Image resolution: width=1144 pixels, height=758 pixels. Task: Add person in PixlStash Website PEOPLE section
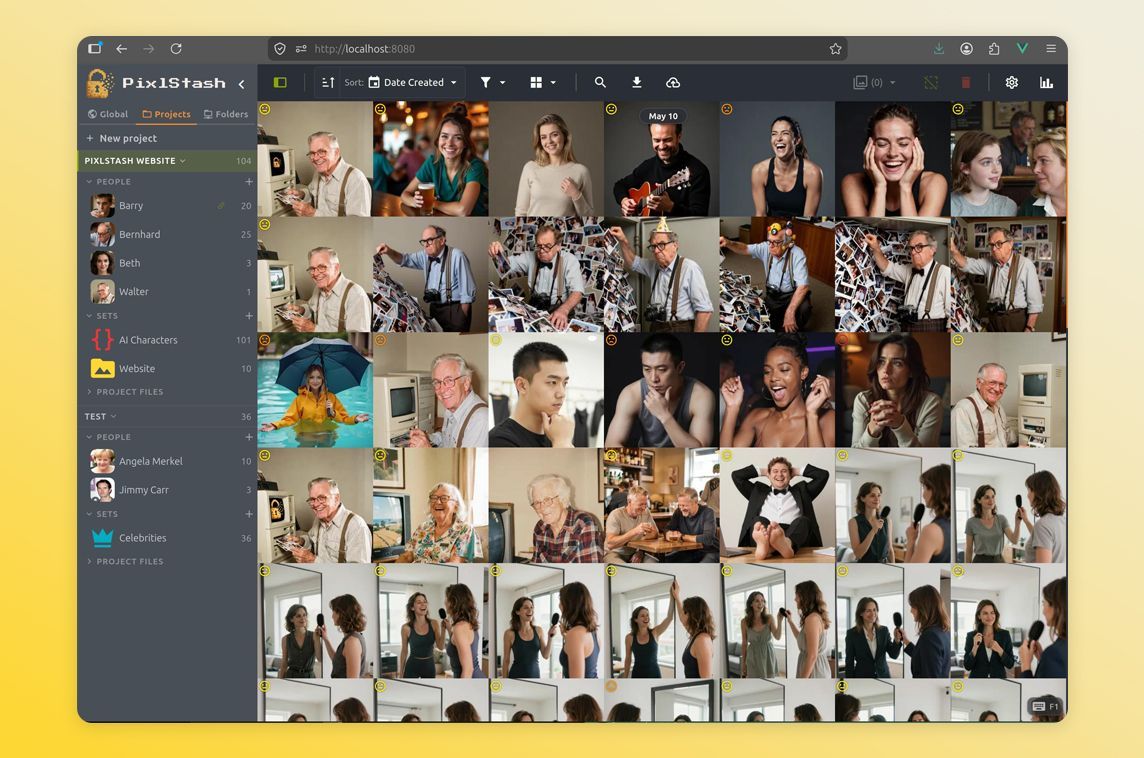(249, 182)
